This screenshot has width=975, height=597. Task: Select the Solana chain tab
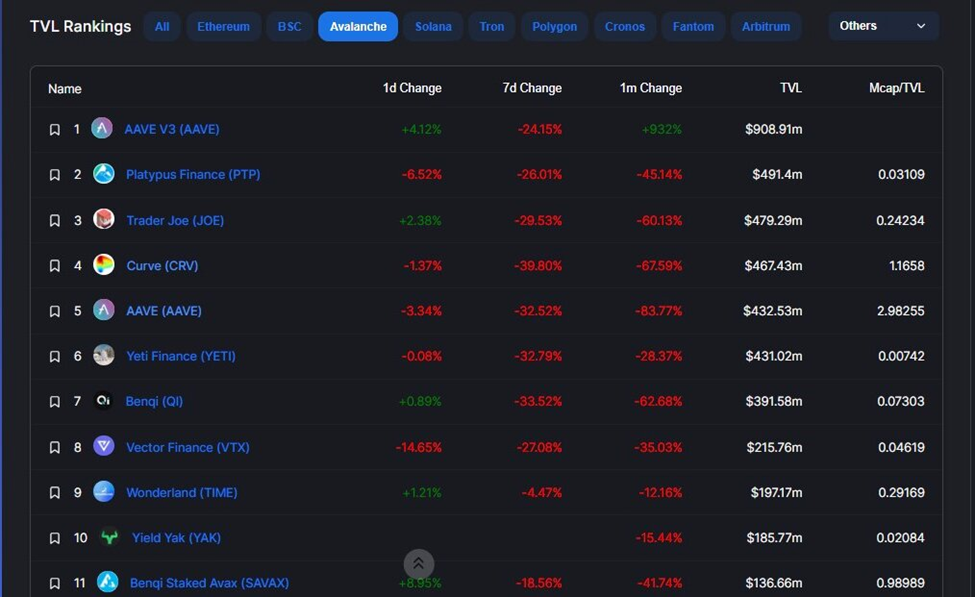(433, 27)
